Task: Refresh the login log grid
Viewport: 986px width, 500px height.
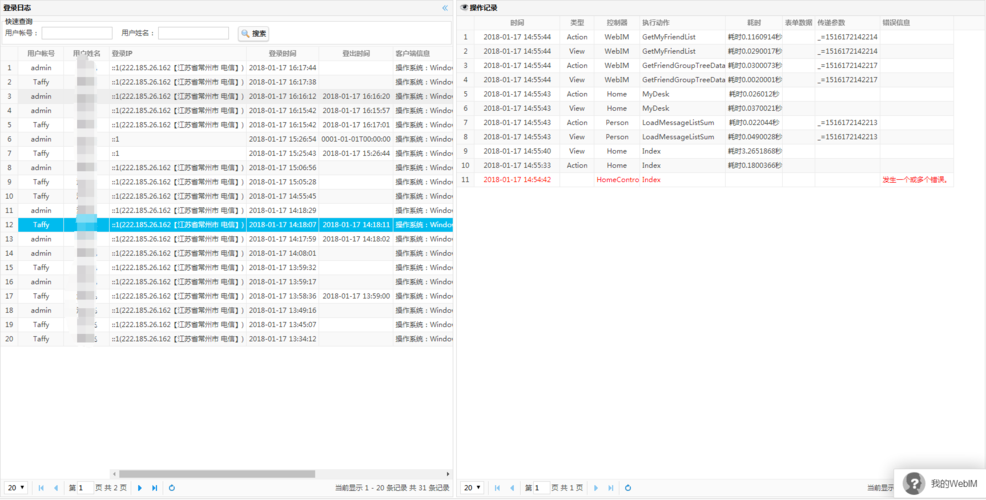Action: [172, 487]
